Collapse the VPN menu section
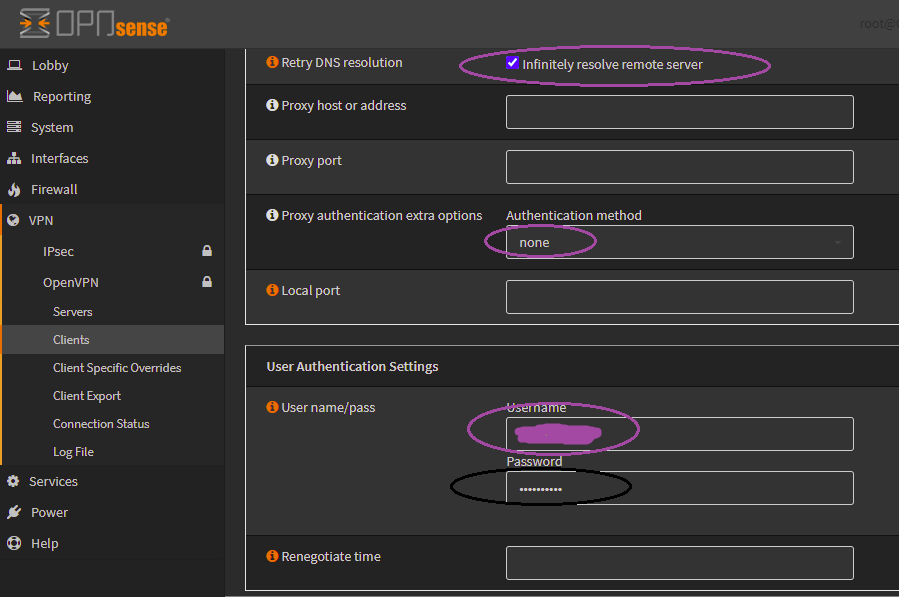The width and height of the screenshot is (899, 597). [41, 220]
